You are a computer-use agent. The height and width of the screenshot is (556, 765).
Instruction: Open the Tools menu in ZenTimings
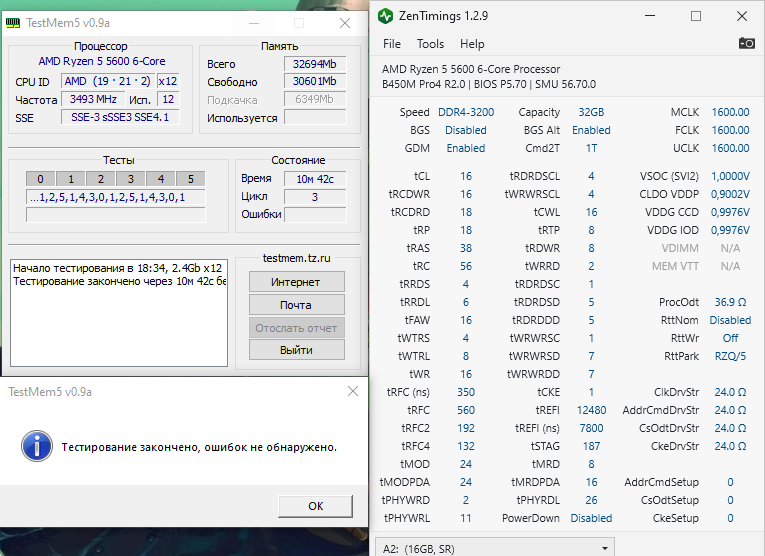tap(430, 44)
